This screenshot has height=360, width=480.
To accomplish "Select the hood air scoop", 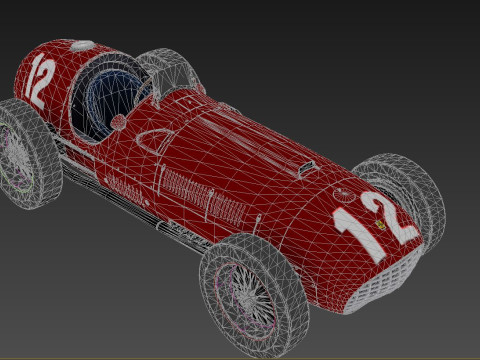I will pos(307,168).
